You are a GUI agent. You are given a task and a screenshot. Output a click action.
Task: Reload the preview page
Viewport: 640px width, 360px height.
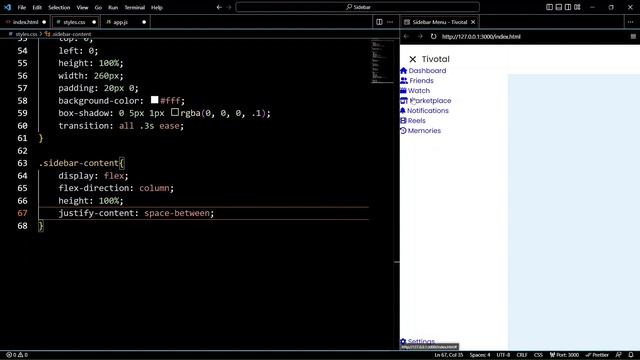(433, 36)
